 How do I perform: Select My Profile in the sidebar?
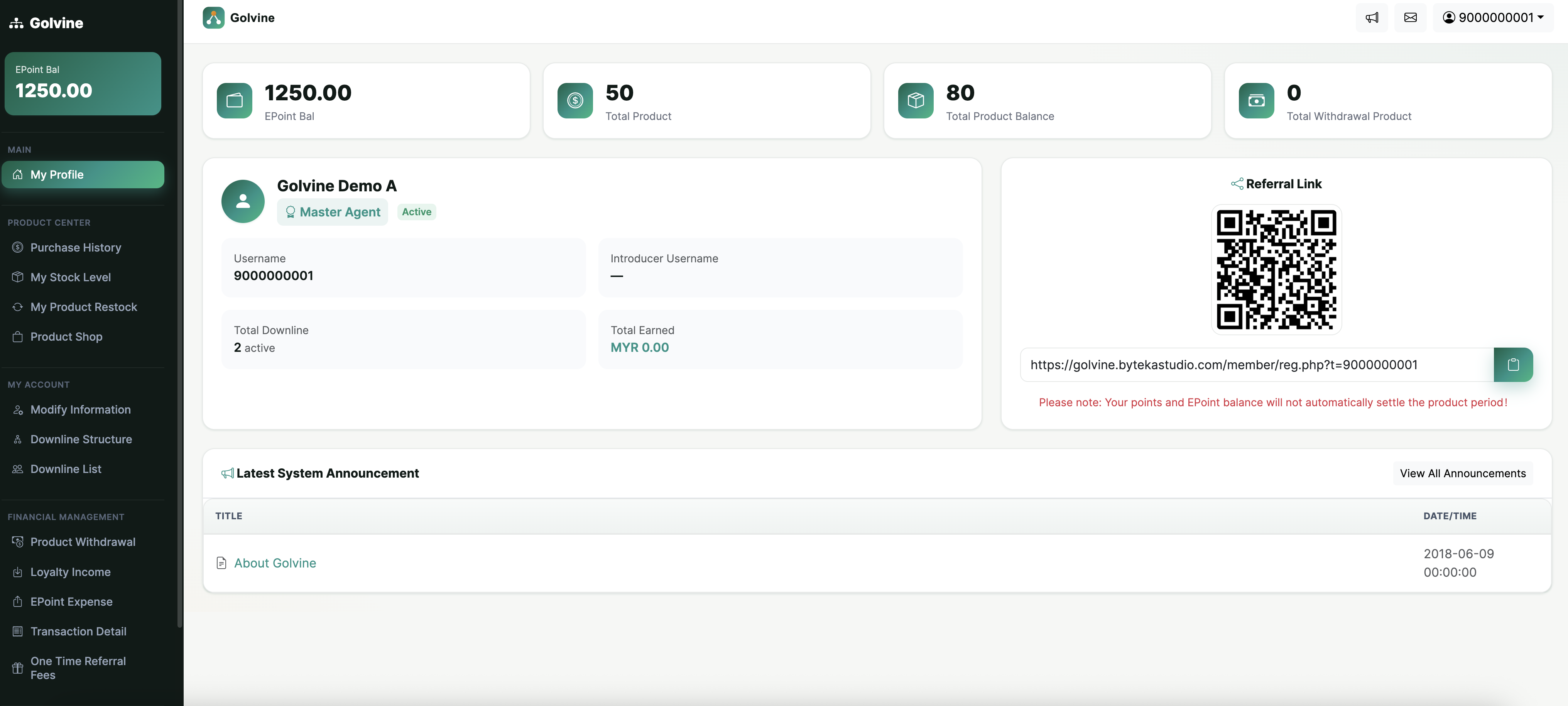(x=83, y=175)
